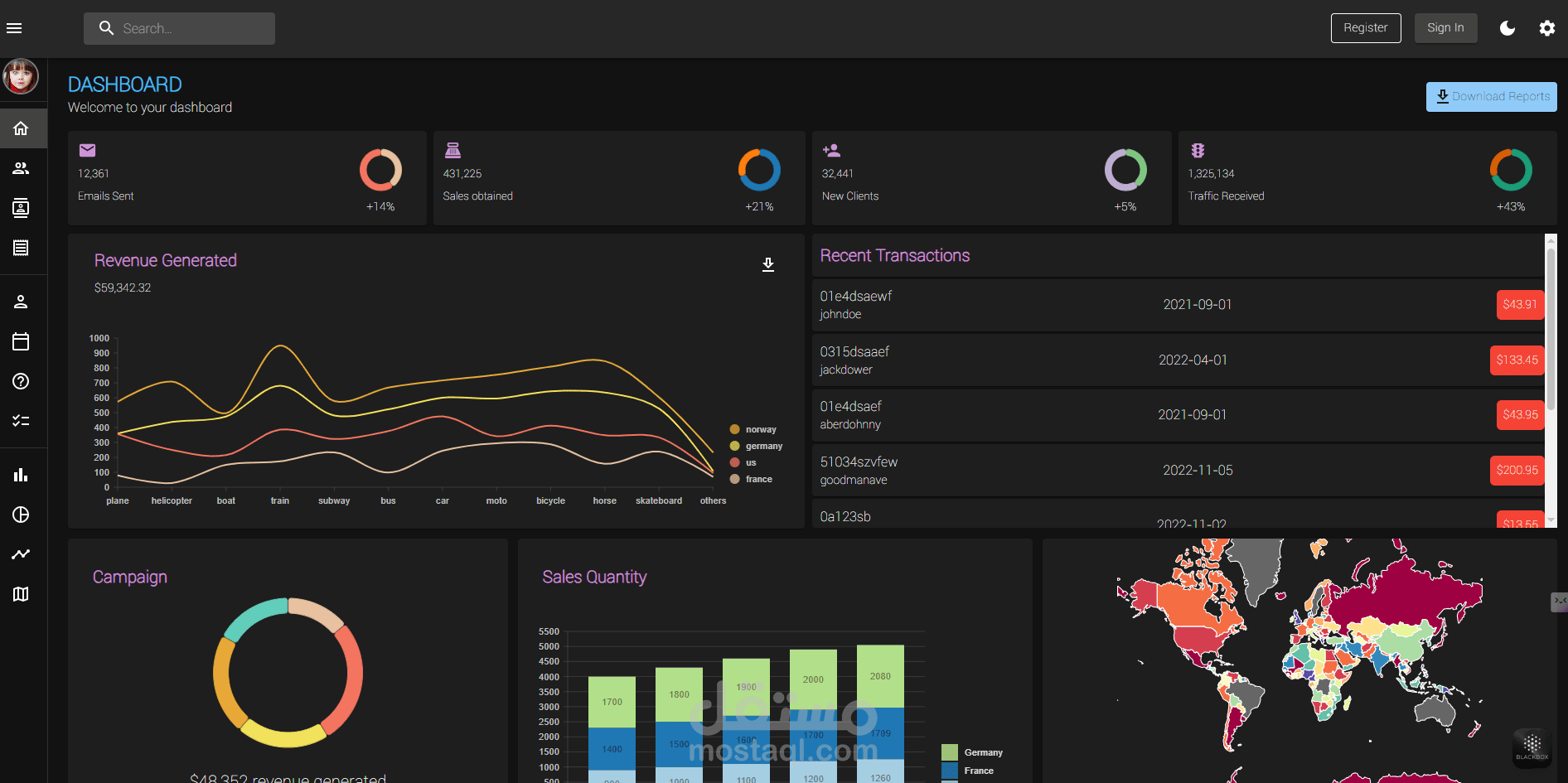Open settings gear icon
The image size is (1568, 783).
click(x=1547, y=28)
